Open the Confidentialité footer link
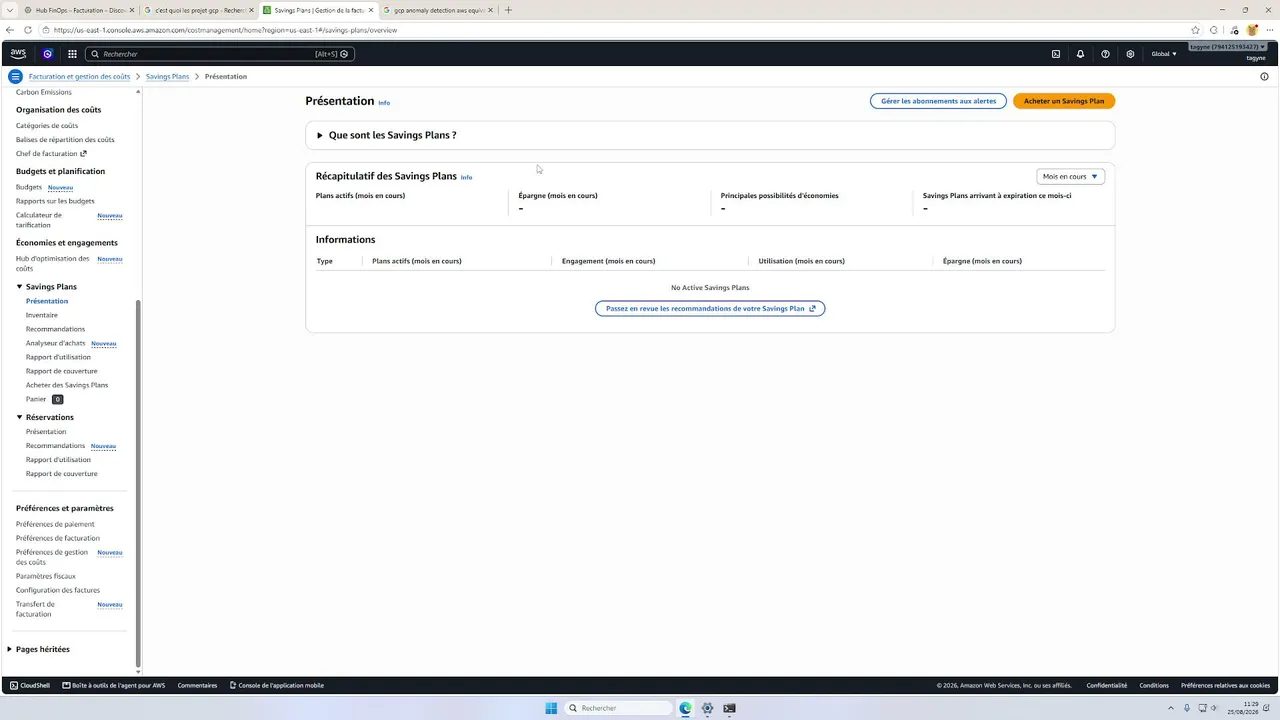The width and height of the screenshot is (1280, 720). pyautogui.click(x=1106, y=685)
